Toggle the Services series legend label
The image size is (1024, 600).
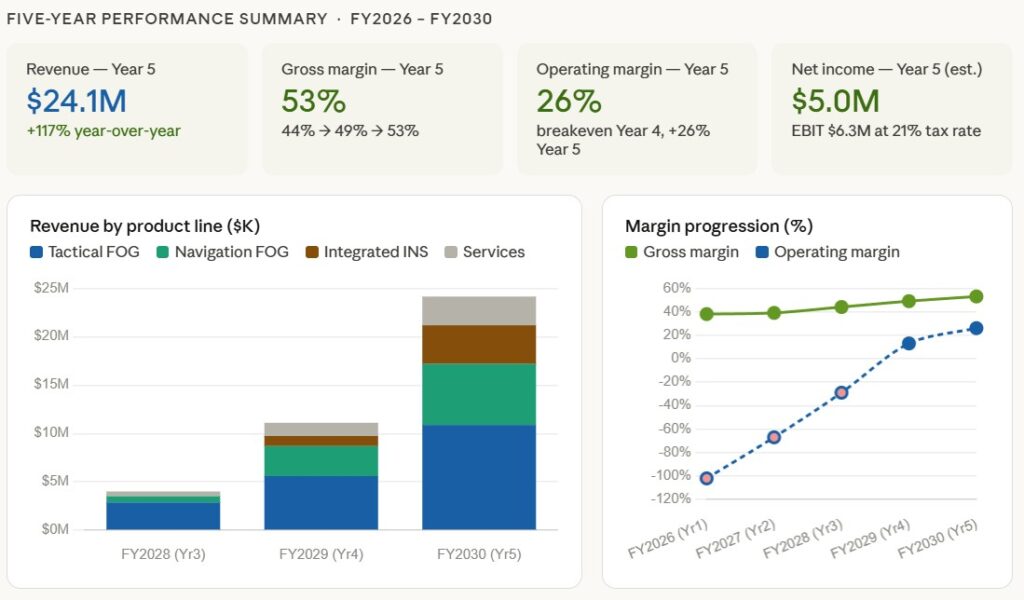point(493,252)
